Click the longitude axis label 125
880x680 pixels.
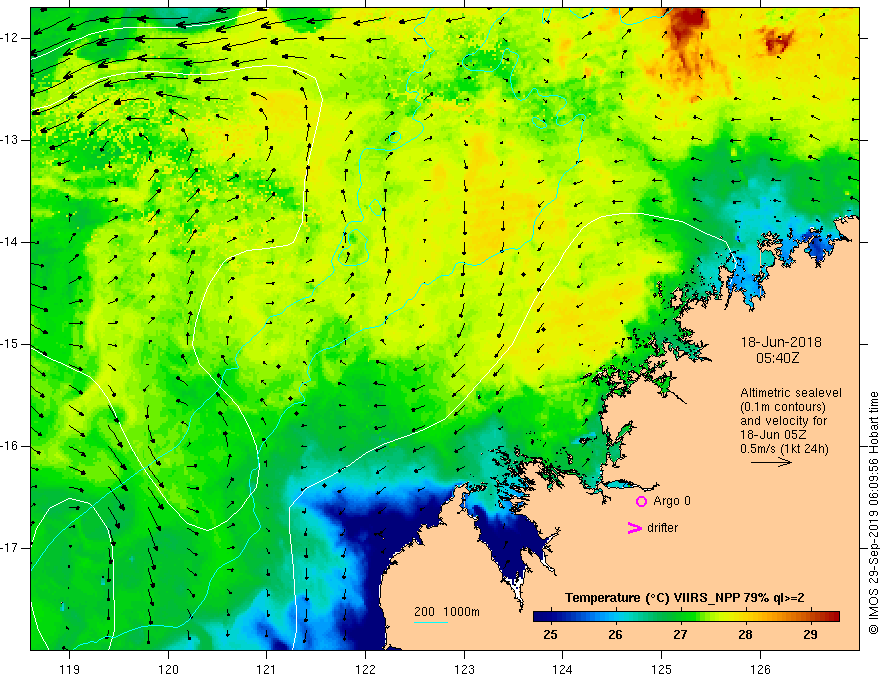pos(662,669)
